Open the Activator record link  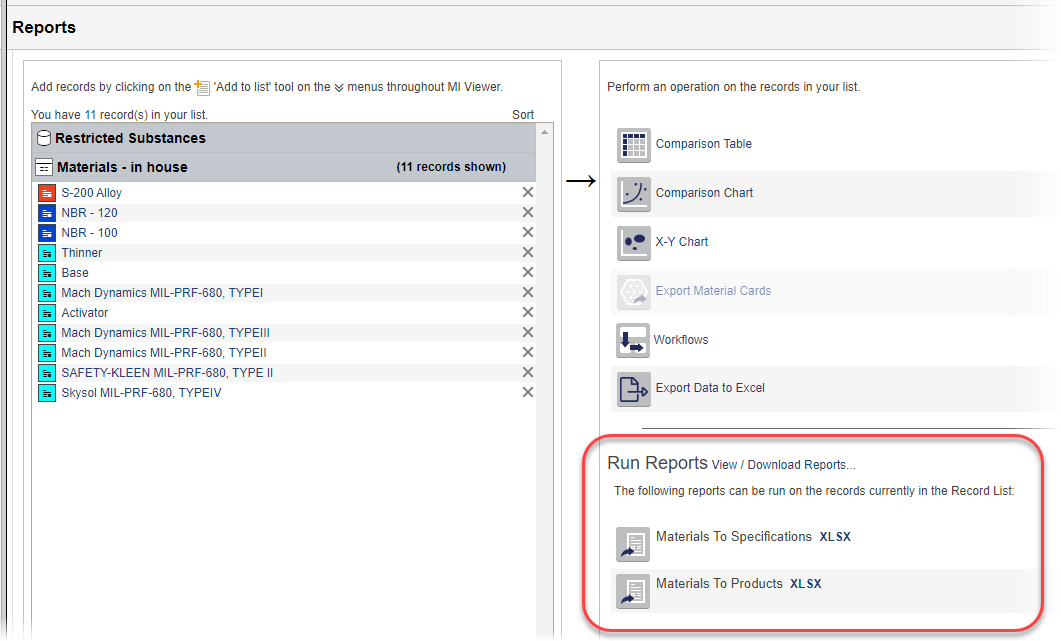85,313
